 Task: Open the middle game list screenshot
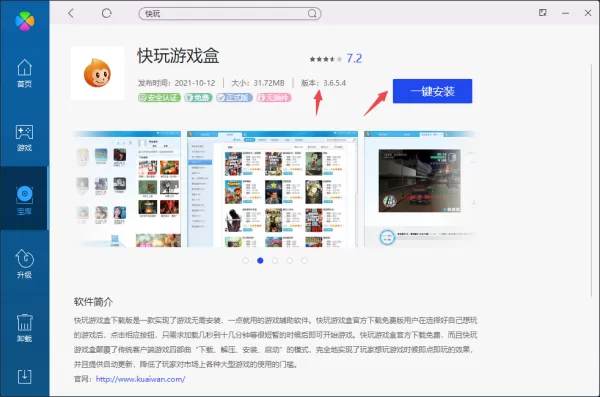click(x=272, y=189)
